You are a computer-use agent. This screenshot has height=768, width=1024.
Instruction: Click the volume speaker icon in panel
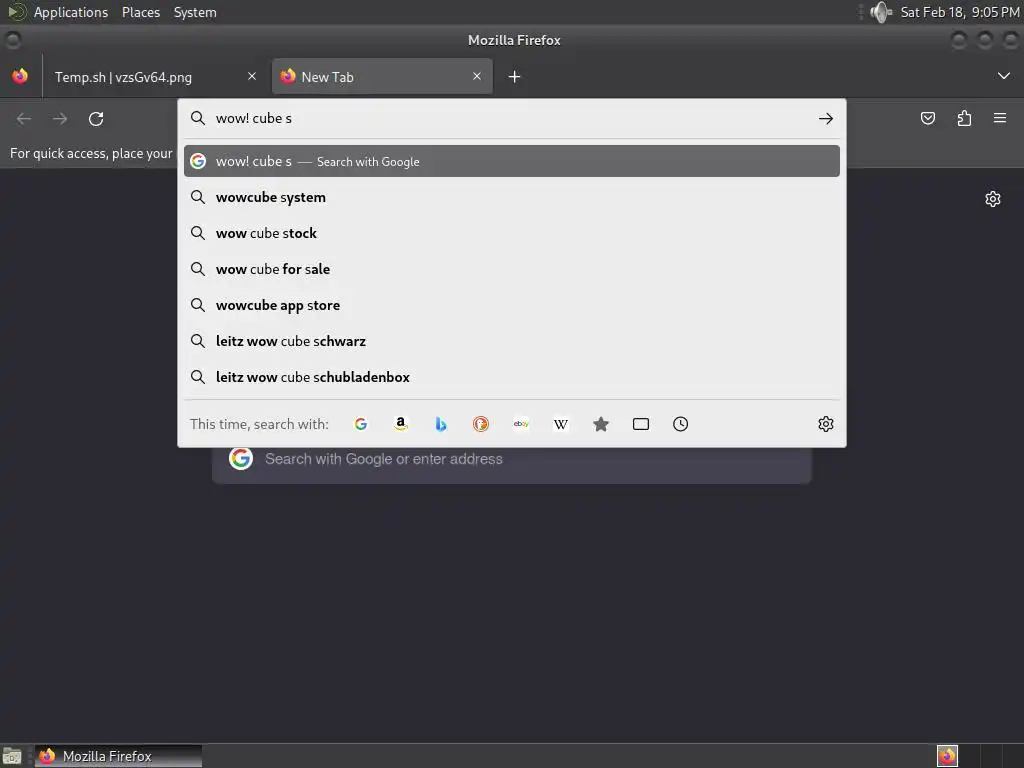pos(881,12)
